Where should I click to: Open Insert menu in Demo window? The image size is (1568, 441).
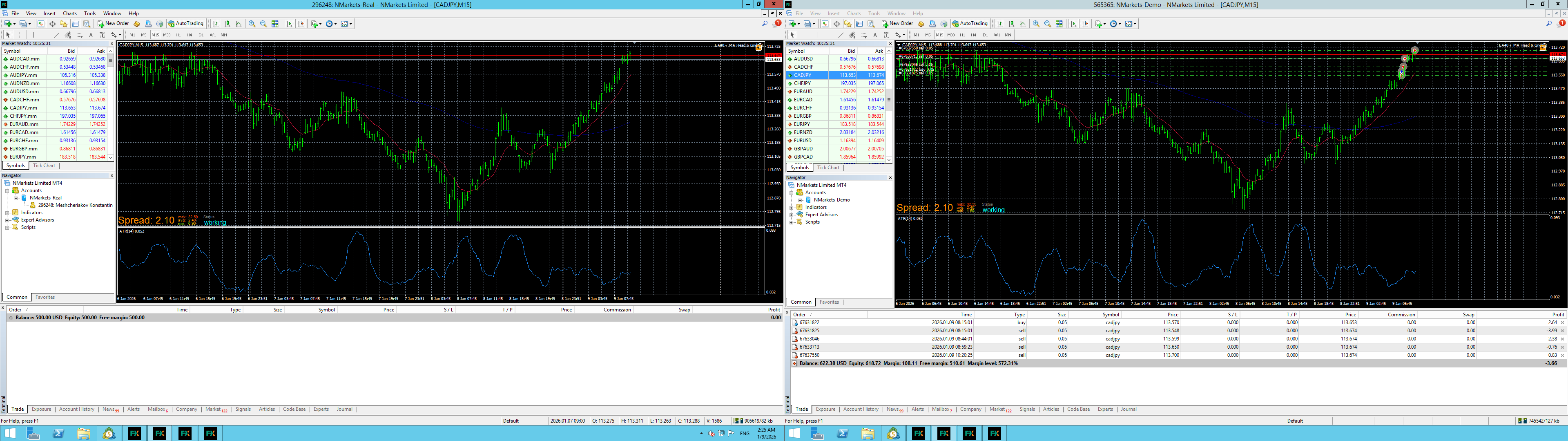pyautogui.click(x=833, y=13)
